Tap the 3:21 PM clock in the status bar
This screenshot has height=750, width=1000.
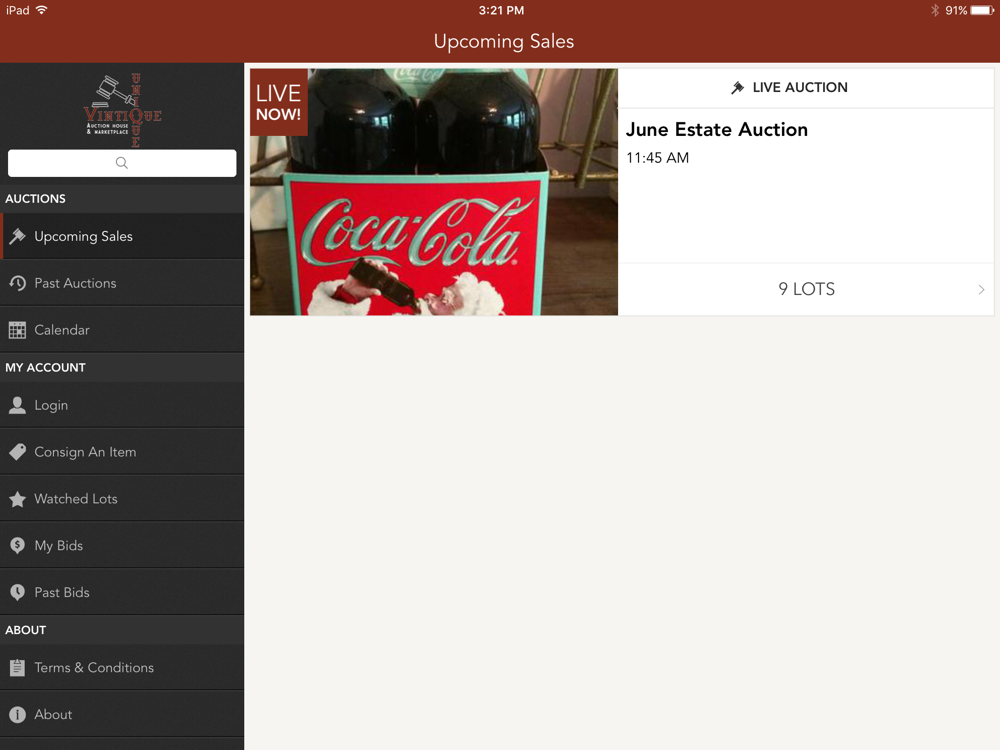point(501,10)
